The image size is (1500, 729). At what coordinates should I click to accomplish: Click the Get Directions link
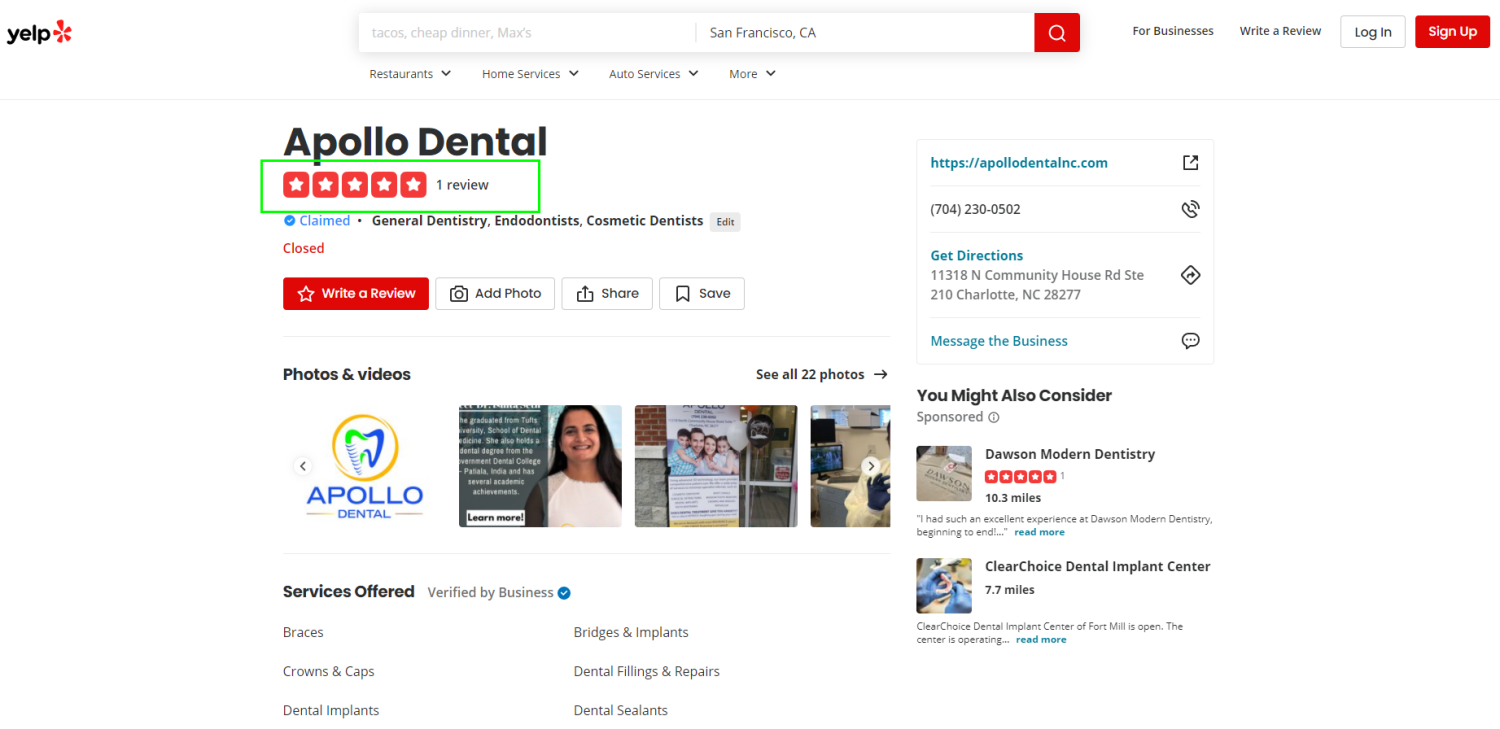(x=977, y=256)
